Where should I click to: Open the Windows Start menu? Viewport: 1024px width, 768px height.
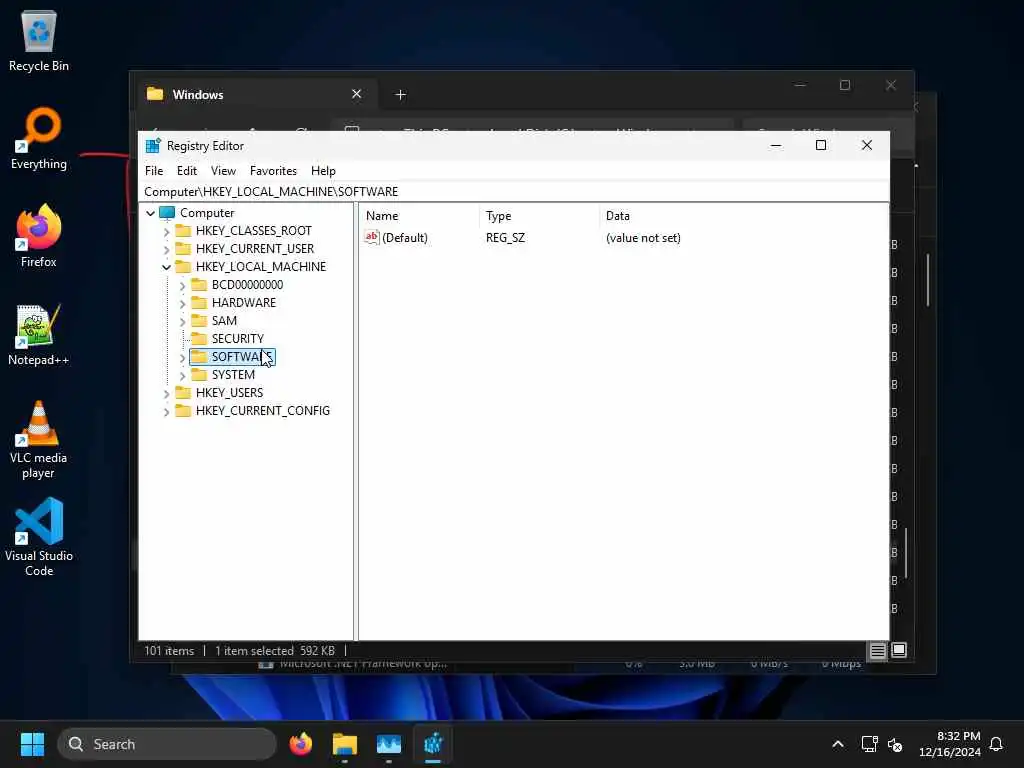pyautogui.click(x=32, y=744)
